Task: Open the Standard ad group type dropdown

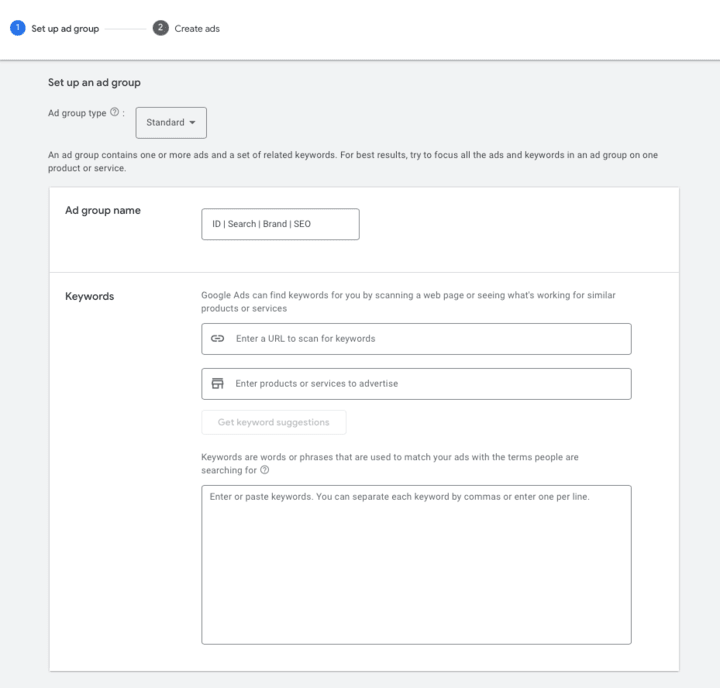Action: pos(170,123)
